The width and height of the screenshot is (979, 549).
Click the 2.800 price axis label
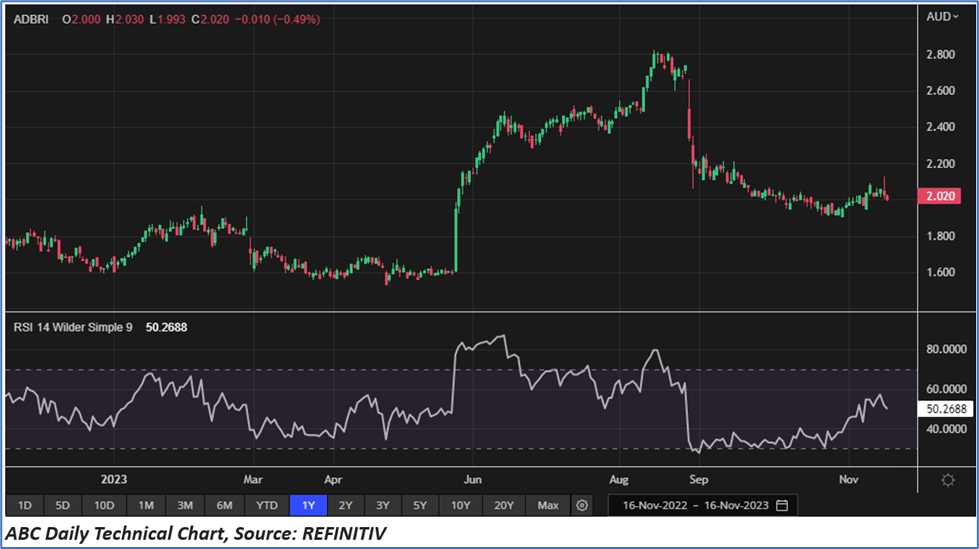[x=940, y=54]
